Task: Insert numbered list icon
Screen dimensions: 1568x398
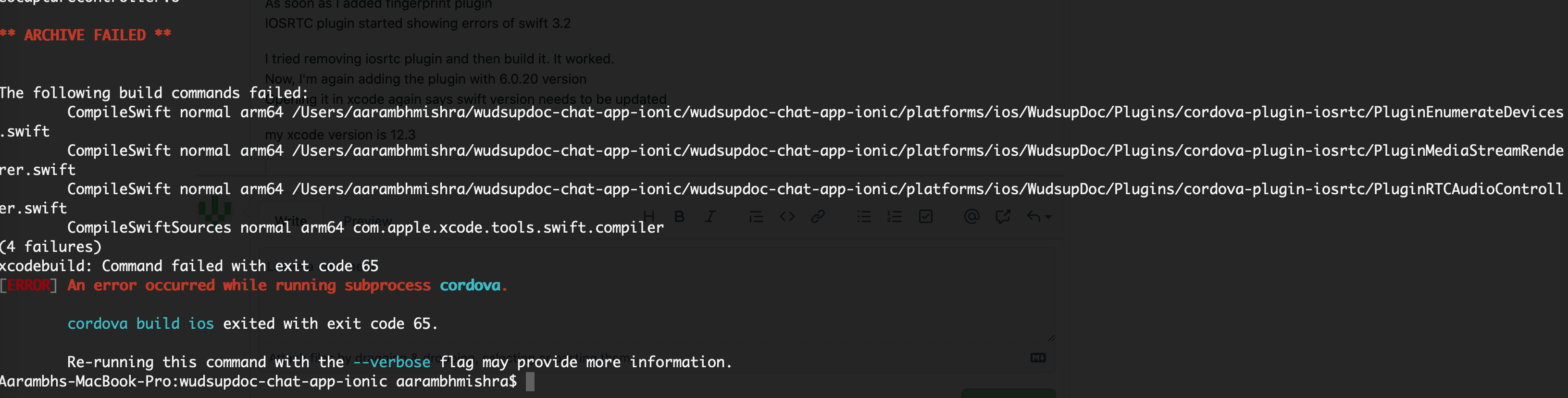Action: [x=894, y=216]
